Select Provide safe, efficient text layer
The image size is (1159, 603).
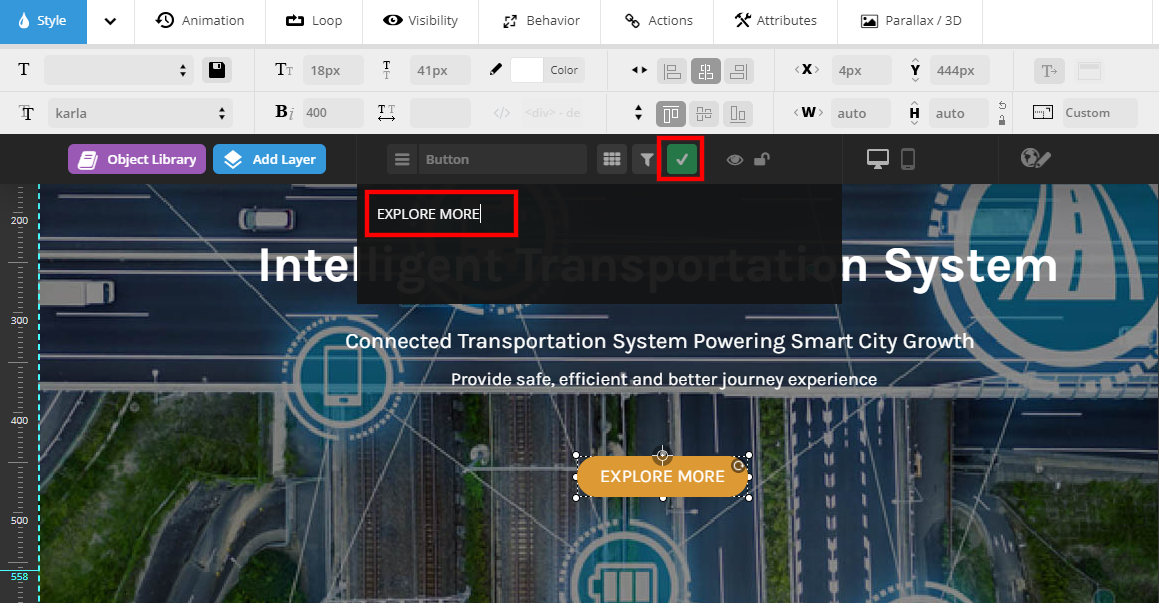coord(664,379)
